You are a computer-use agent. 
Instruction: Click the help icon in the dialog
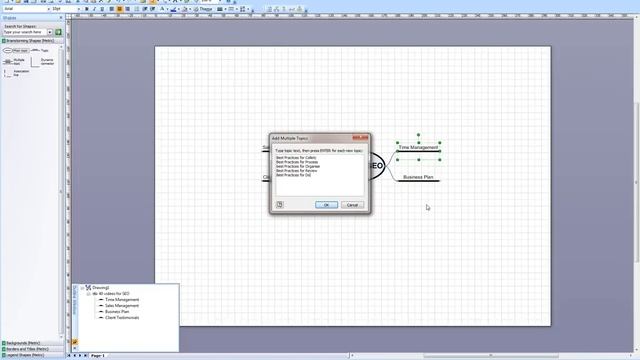point(280,204)
